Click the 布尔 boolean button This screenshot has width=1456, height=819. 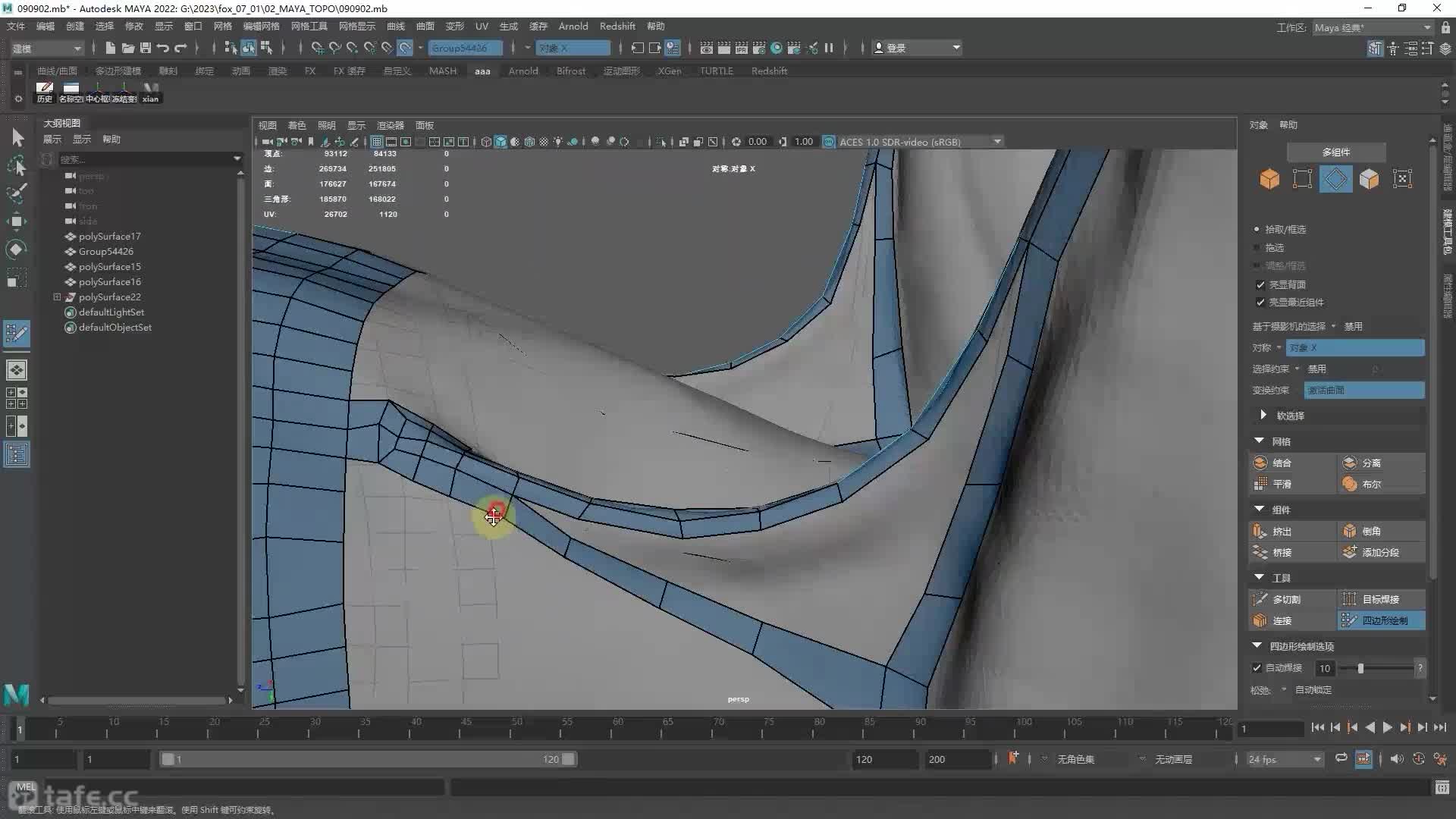[1381, 484]
